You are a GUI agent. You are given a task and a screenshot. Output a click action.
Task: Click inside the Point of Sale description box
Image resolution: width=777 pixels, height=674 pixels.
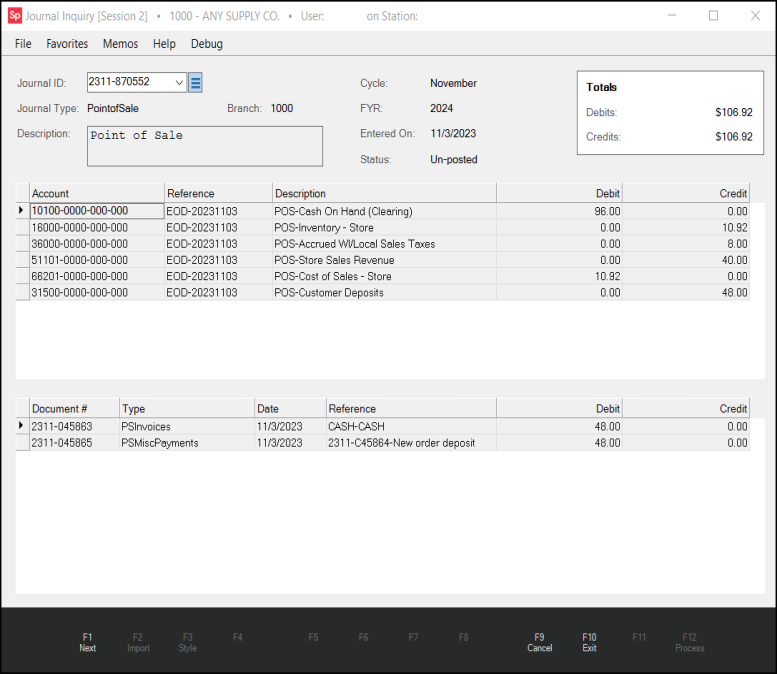coord(205,146)
